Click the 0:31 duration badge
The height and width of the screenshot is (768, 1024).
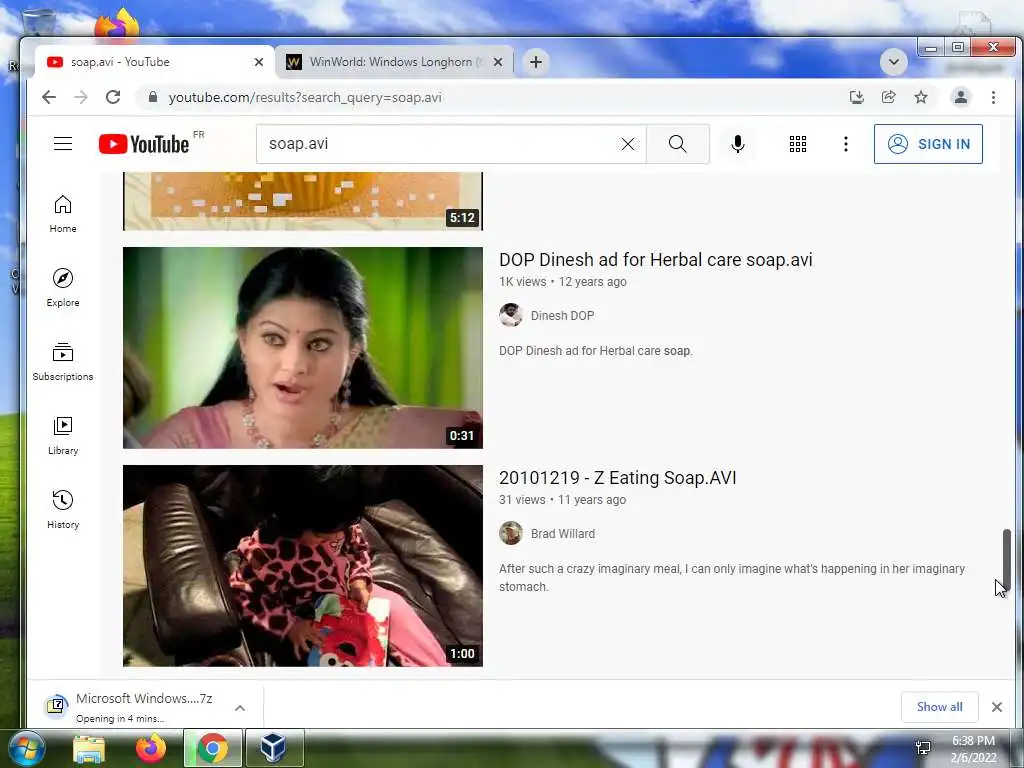(462, 436)
